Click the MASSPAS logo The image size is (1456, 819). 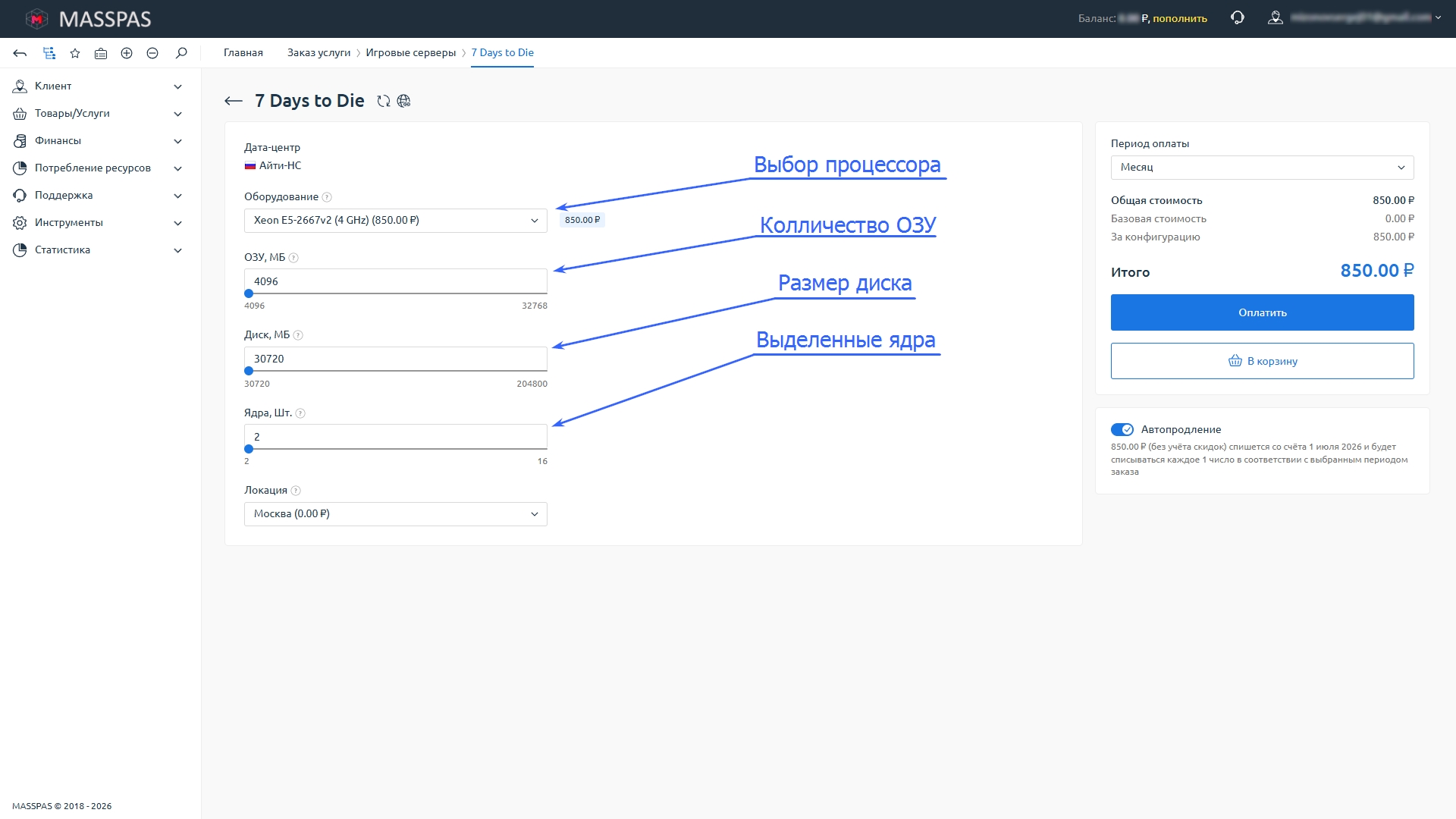(x=88, y=19)
